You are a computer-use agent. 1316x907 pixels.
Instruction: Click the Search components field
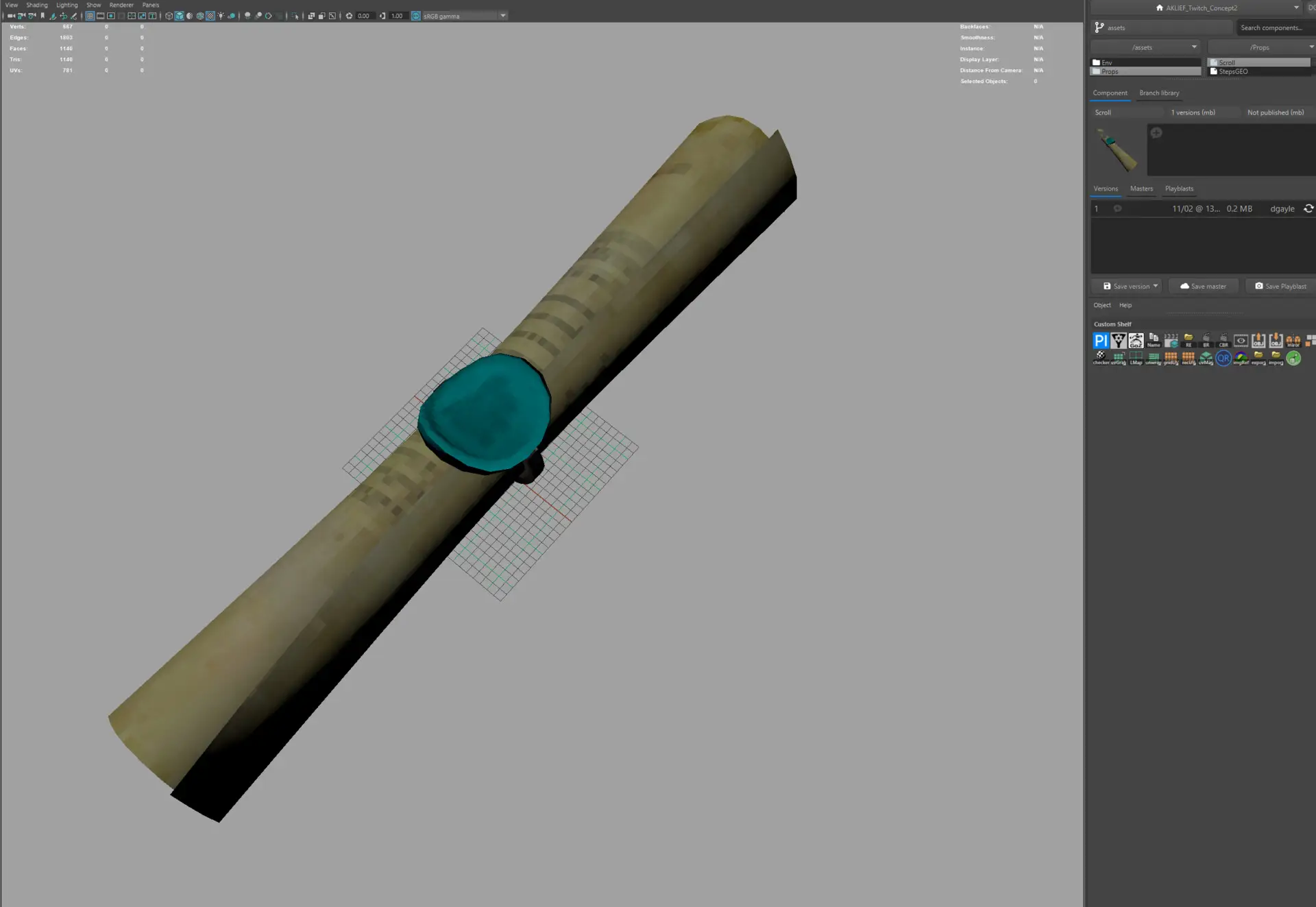coord(1271,27)
